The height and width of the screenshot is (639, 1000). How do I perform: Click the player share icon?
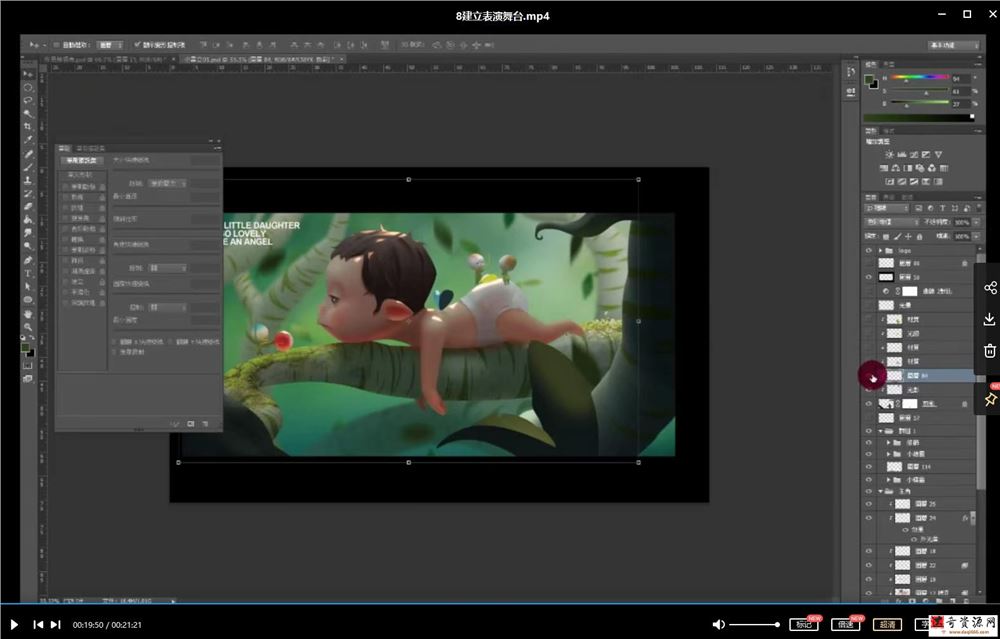[990, 288]
